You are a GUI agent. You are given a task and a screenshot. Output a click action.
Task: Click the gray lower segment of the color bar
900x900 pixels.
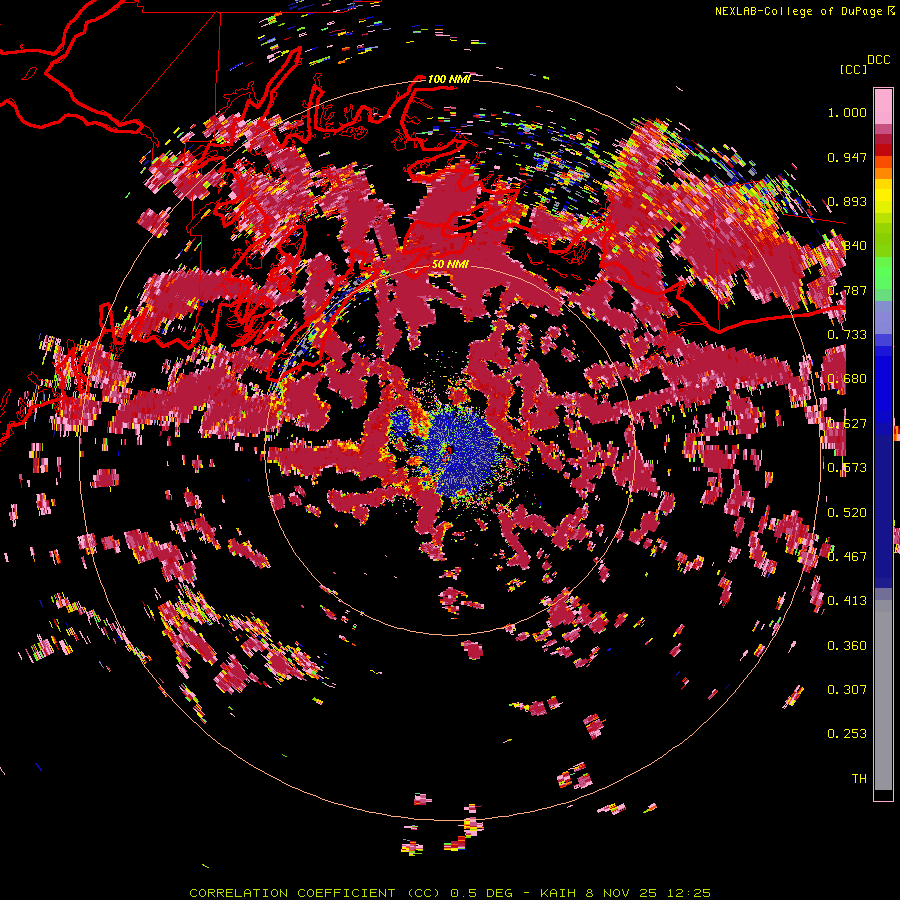pyautogui.click(x=883, y=695)
